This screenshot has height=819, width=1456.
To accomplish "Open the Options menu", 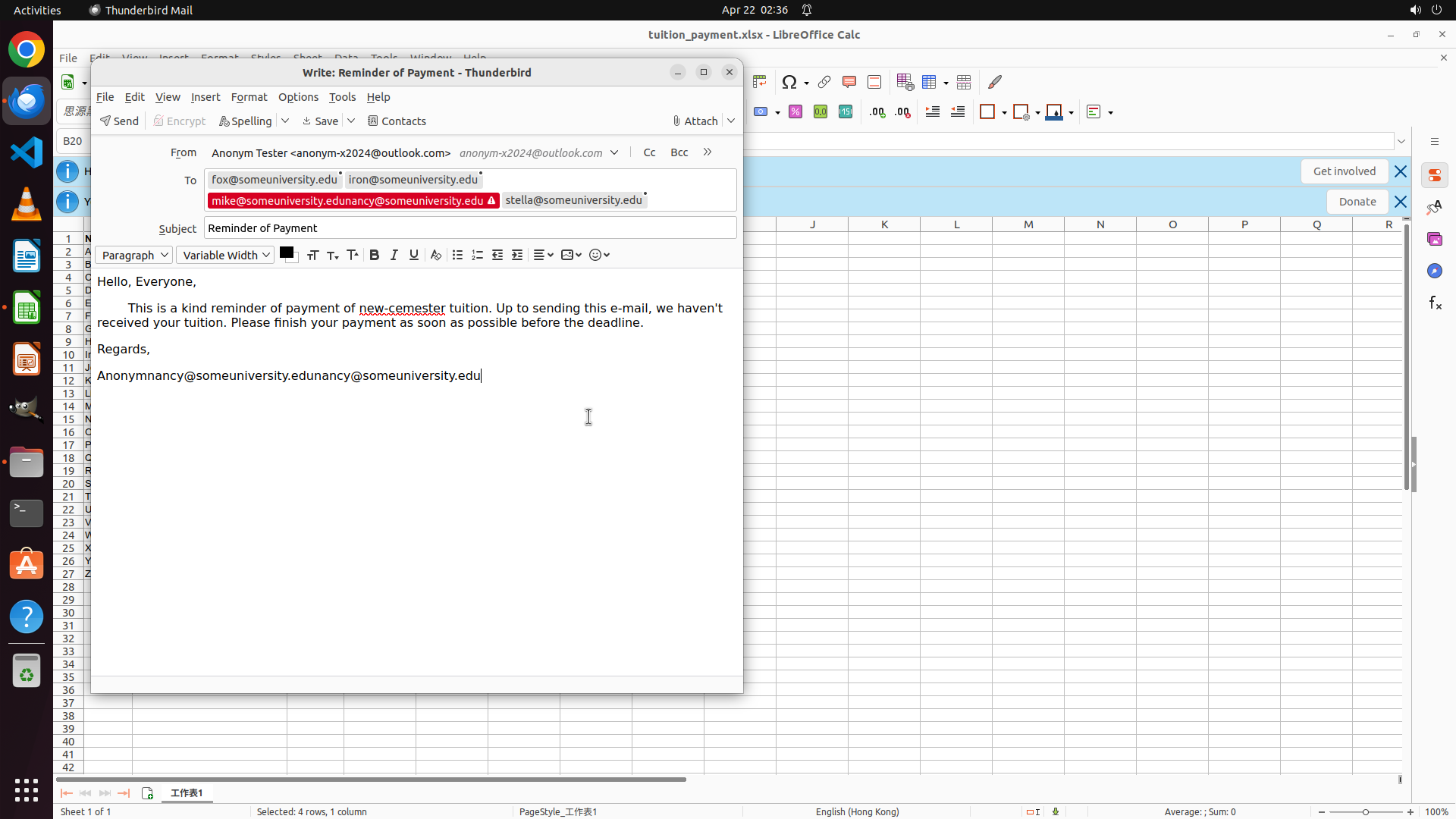I will coord(298,97).
